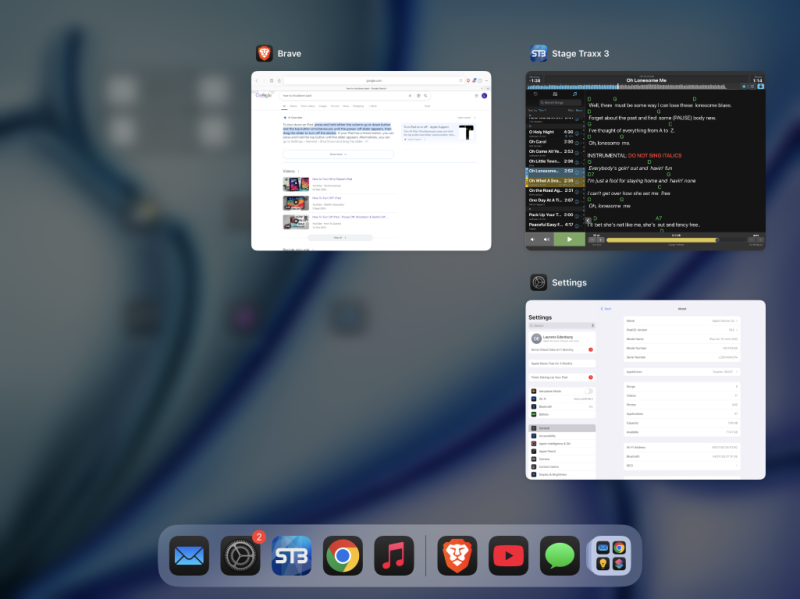Select the "Oh Carol" song in Stage Traxx

552,142
